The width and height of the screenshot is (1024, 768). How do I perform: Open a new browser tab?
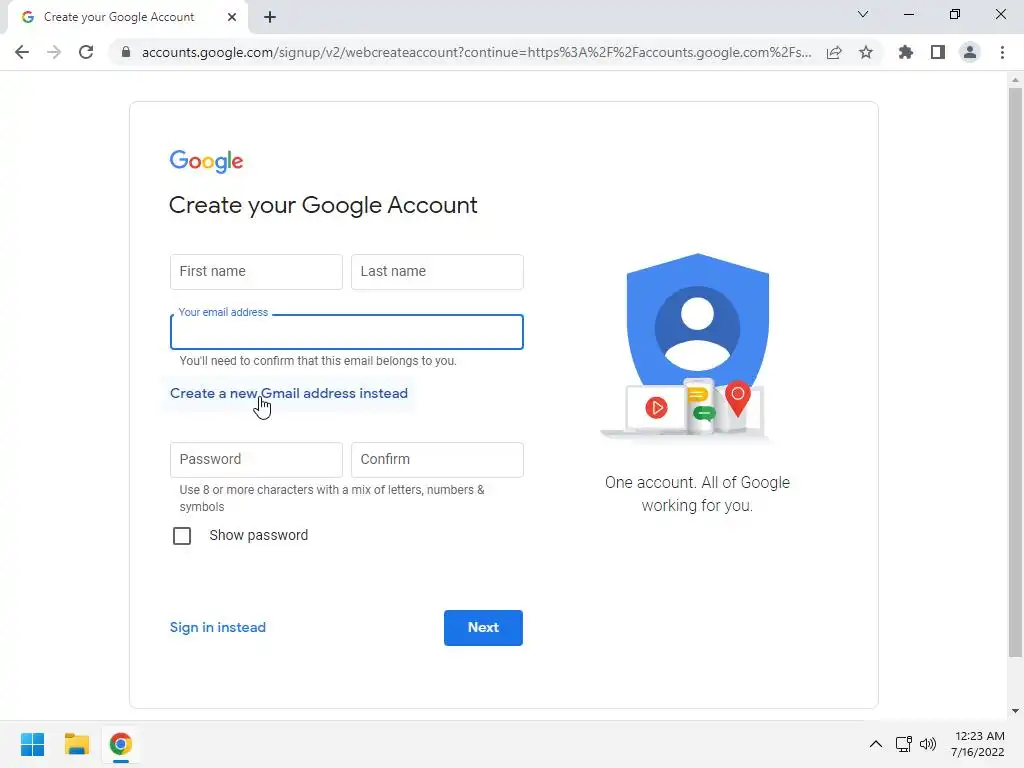(270, 17)
